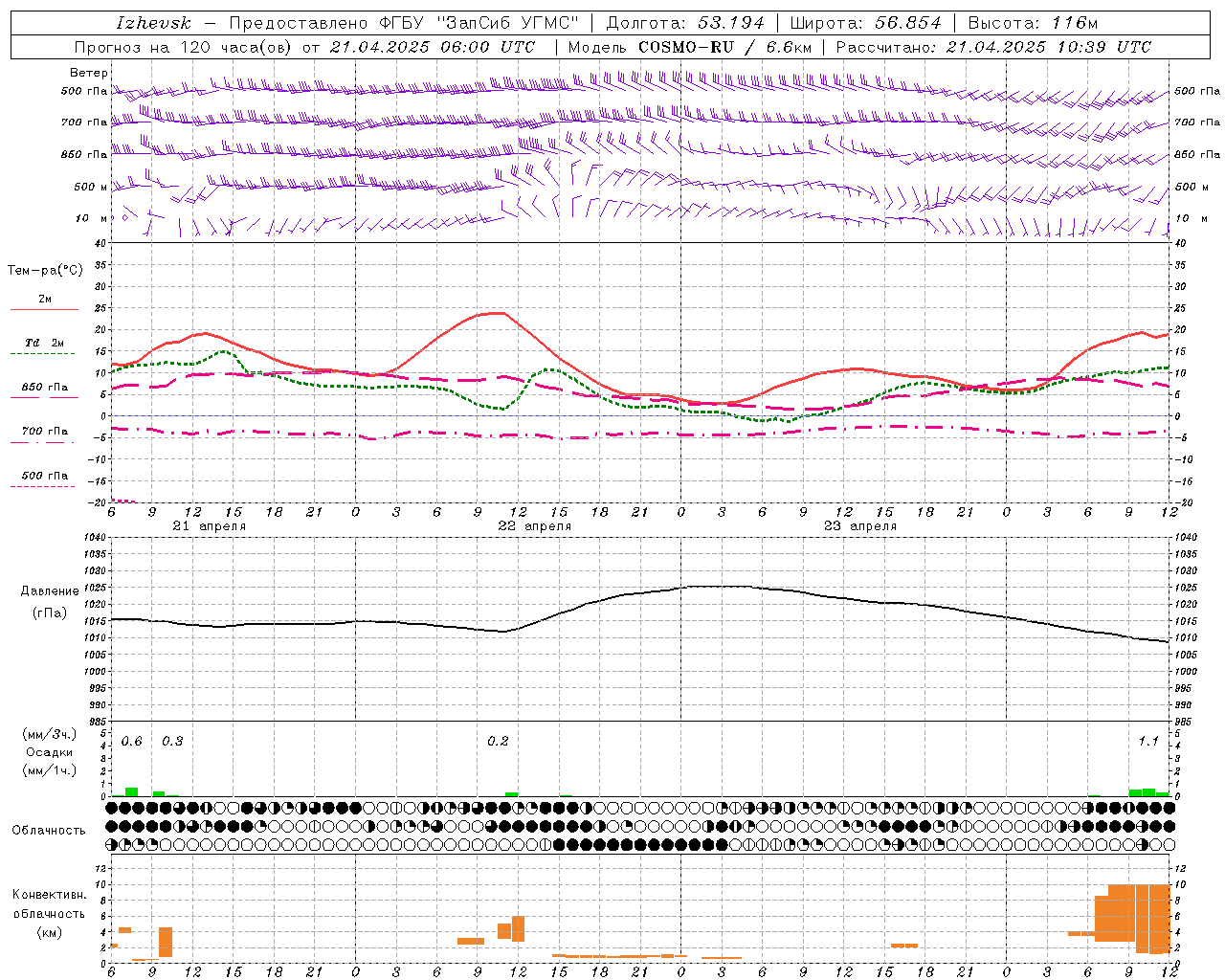Click the Рассчитано: 21.04.2025 10:39 UTC timestamp
The image size is (1225, 980).
993,47
